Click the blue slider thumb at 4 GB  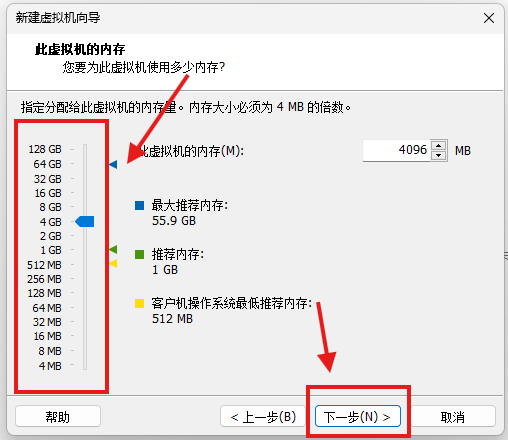(85, 221)
